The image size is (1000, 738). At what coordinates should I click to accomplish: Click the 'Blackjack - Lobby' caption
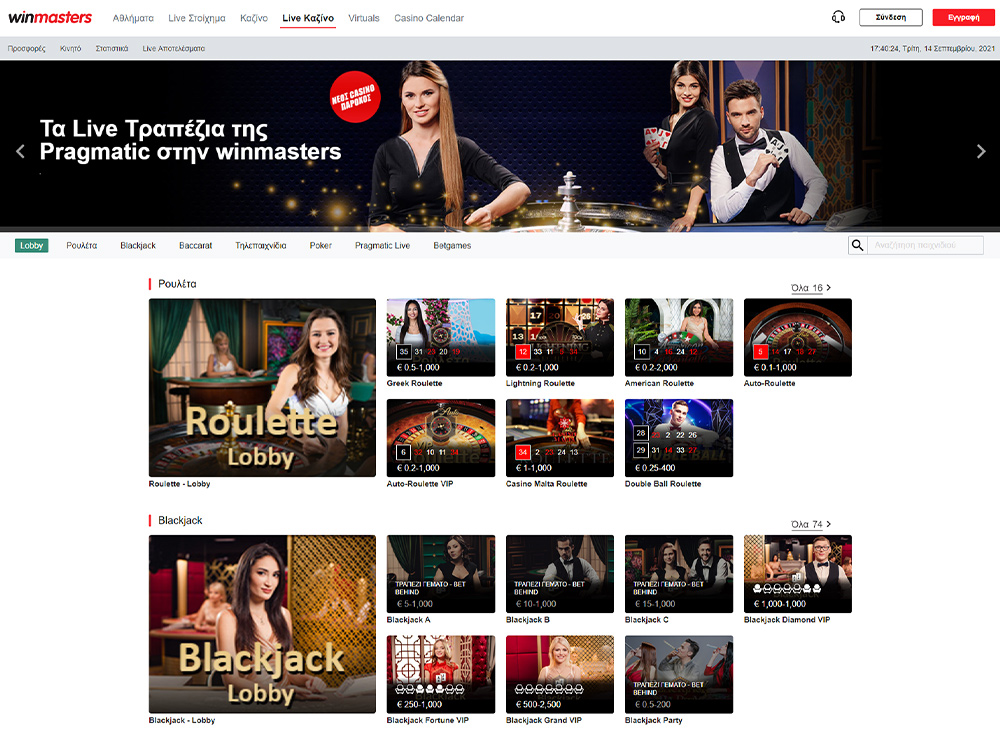coord(182,721)
